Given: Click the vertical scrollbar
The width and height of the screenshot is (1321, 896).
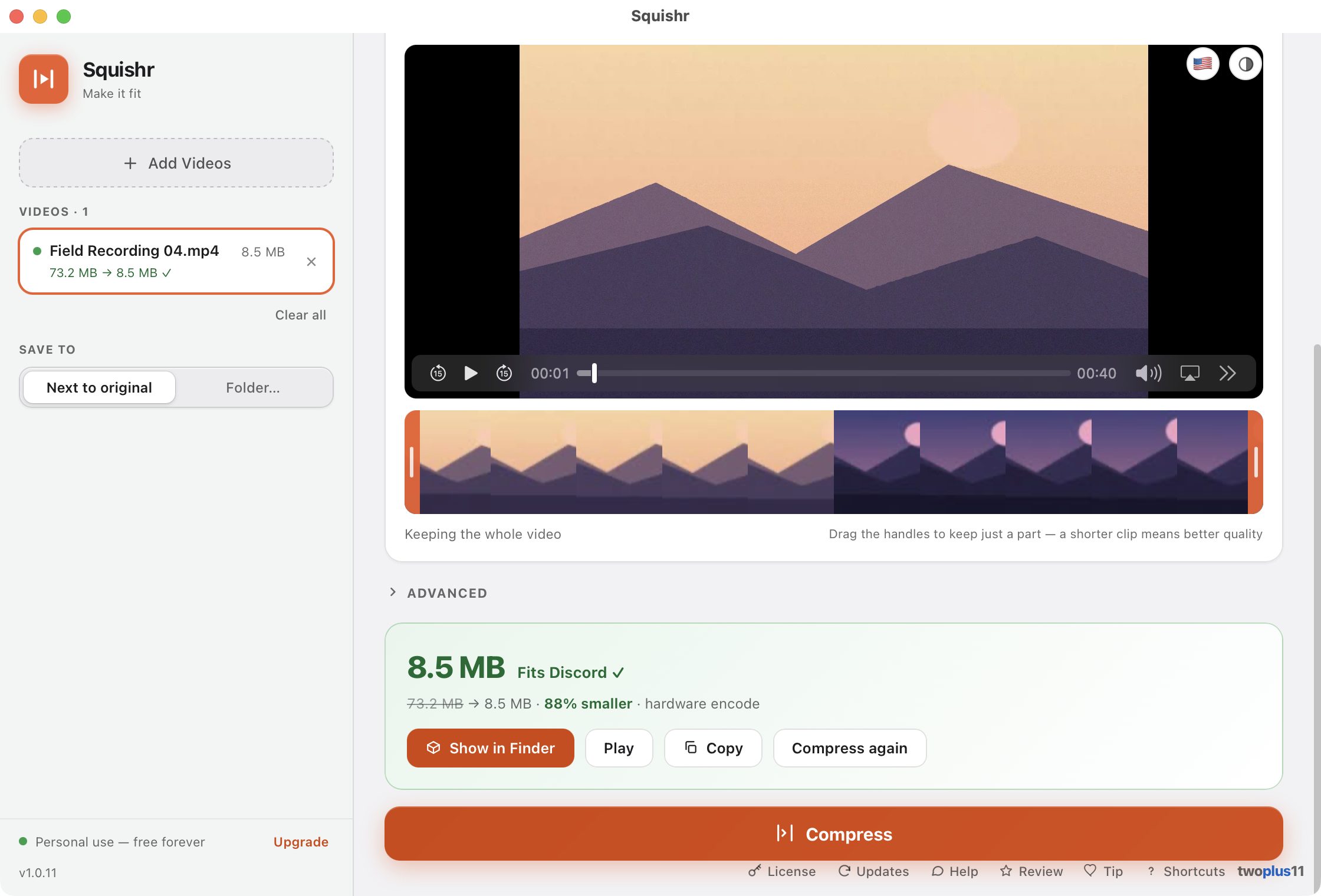Looking at the screenshot, I should click(x=1316, y=619).
